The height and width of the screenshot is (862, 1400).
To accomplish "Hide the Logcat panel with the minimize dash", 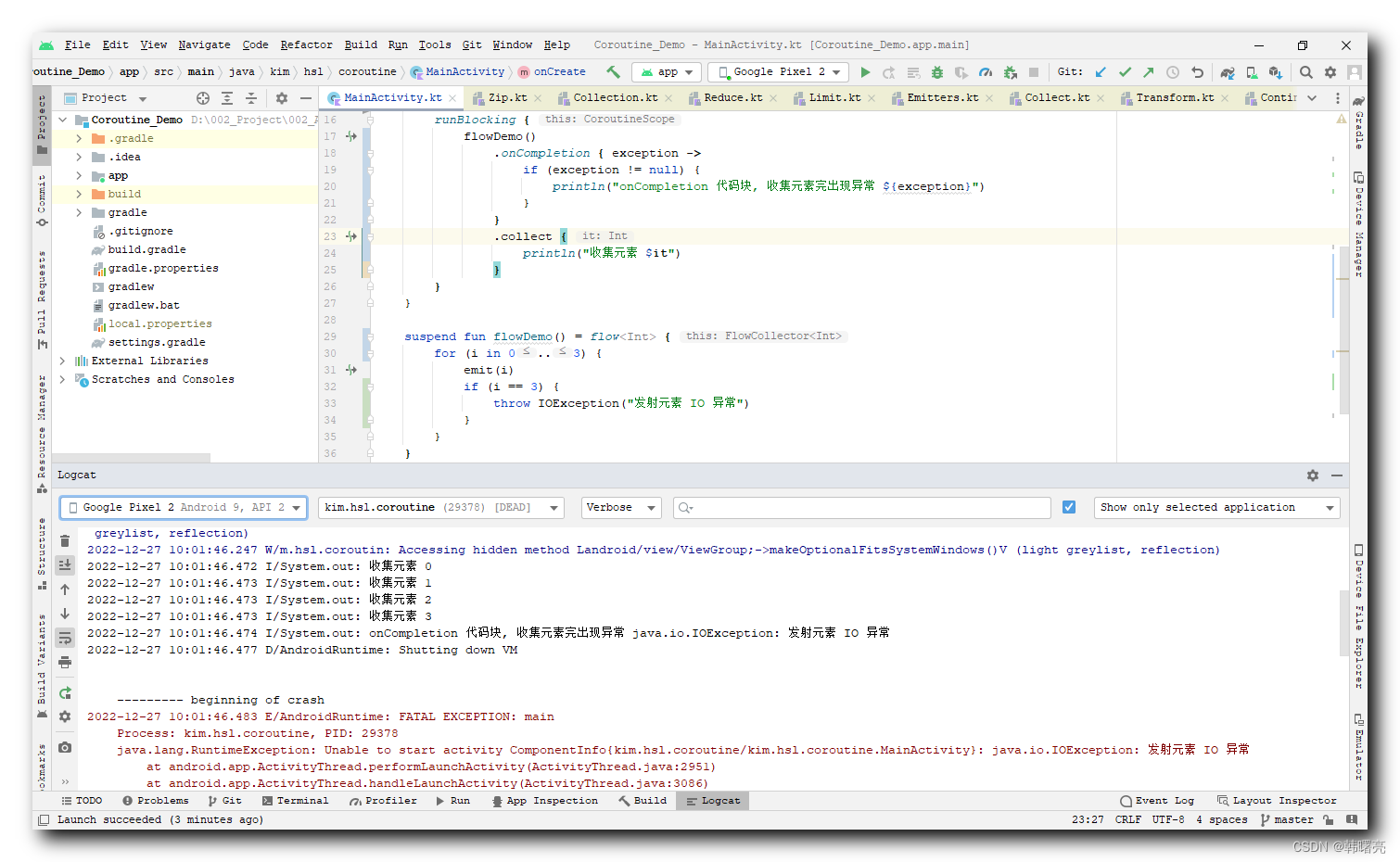I will (x=1337, y=475).
